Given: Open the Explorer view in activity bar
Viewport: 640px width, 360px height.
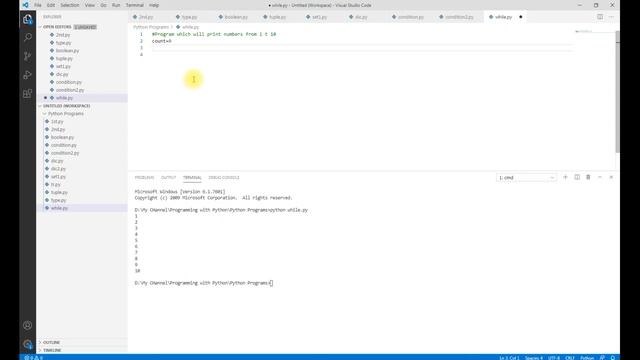Looking at the screenshot, I should click(27, 19).
